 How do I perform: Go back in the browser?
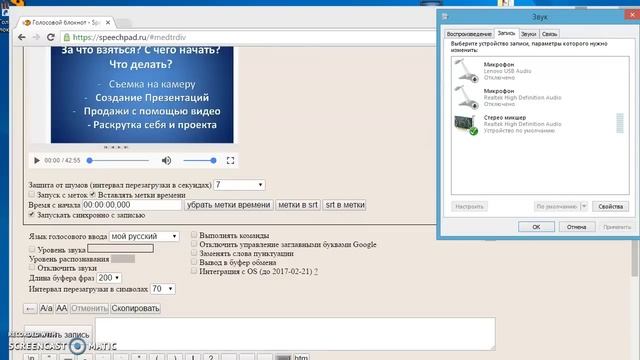pyautogui.click(x=22, y=37)
